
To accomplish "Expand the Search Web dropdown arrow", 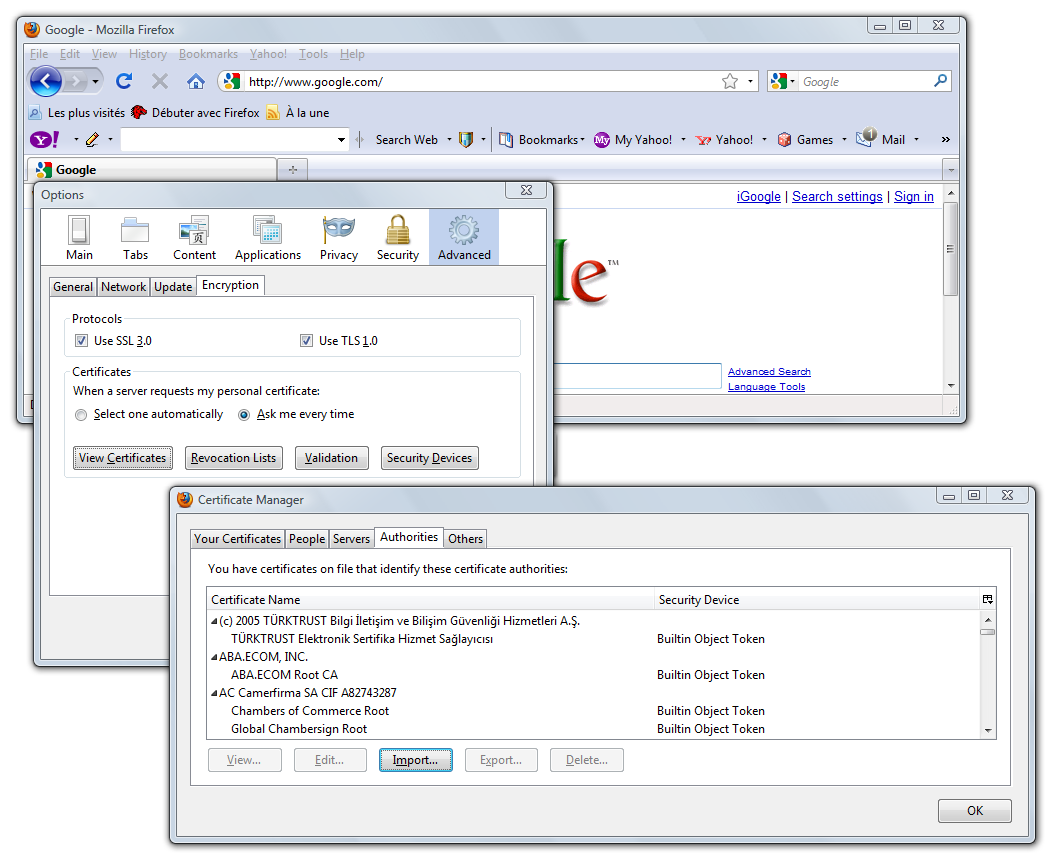I will click(x=449, y=140).
